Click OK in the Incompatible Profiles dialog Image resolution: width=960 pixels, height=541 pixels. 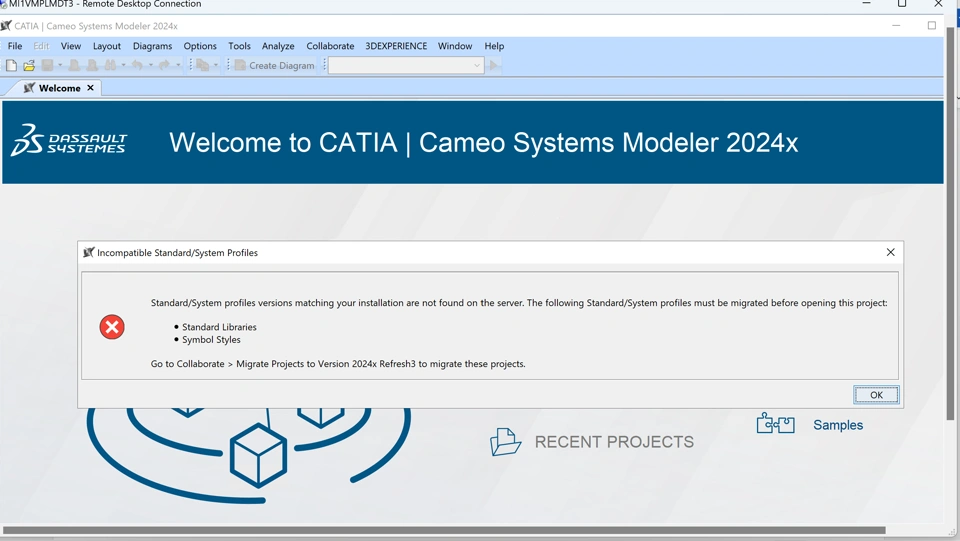(x=876, y=395)
